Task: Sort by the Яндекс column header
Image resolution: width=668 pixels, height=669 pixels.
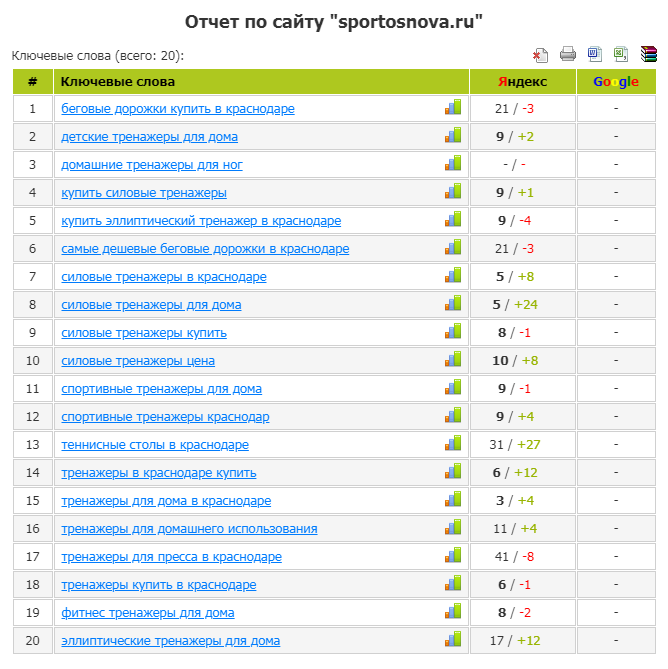Action: (522, 82)
